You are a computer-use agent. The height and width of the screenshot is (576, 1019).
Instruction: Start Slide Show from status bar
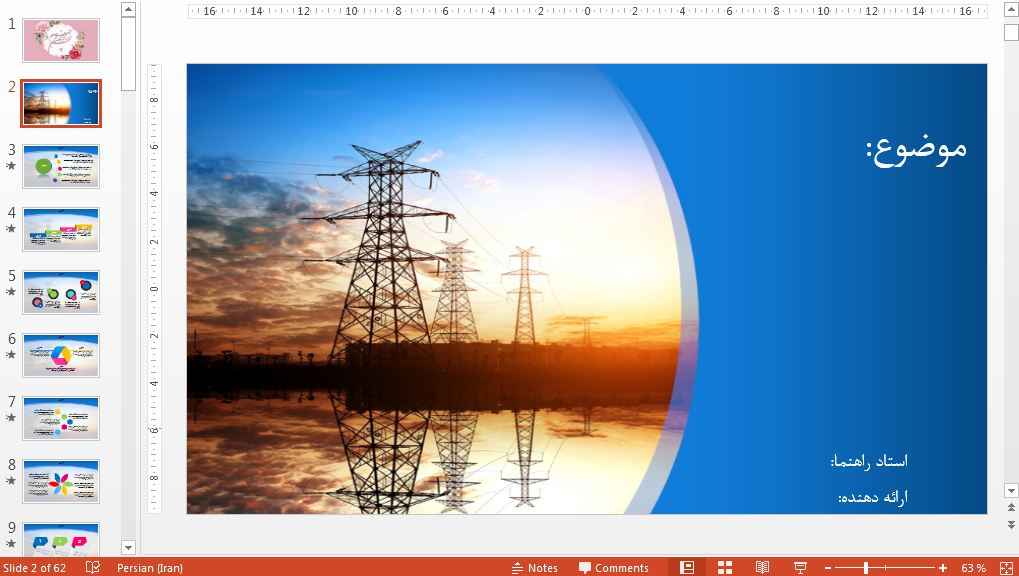click(800, 568)
